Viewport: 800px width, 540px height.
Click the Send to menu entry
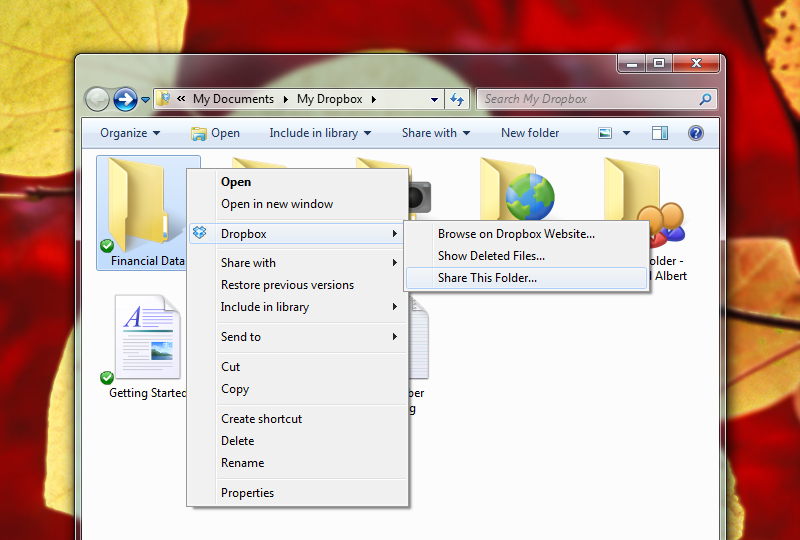click(298, 337)
